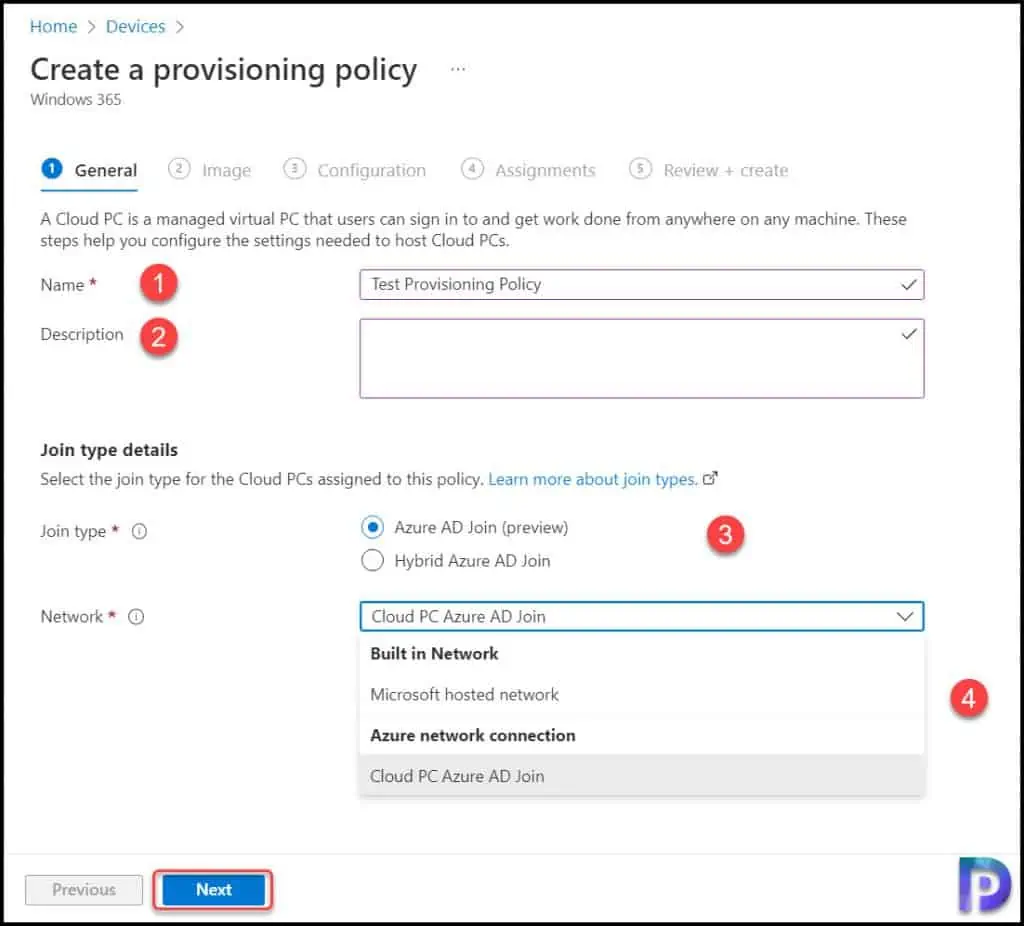The height and width of the screenshot is (926, 1024).
Task: Click the Join type info icon
Action: (x=139, y=532)
